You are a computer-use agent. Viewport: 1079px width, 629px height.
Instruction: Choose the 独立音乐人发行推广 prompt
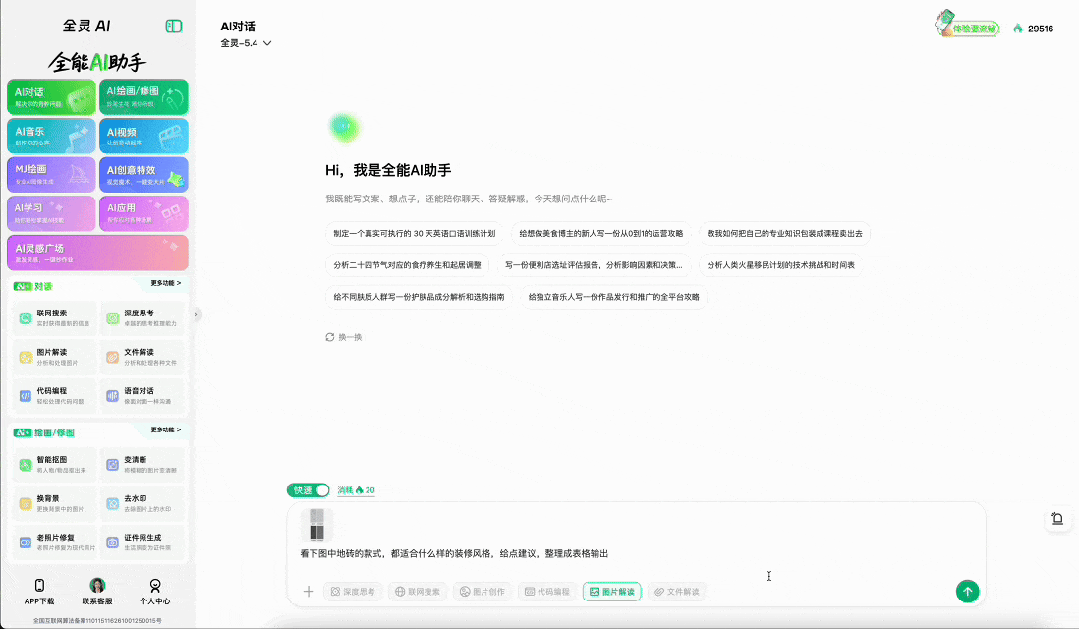pyautogui.click(x=614, y=297)
